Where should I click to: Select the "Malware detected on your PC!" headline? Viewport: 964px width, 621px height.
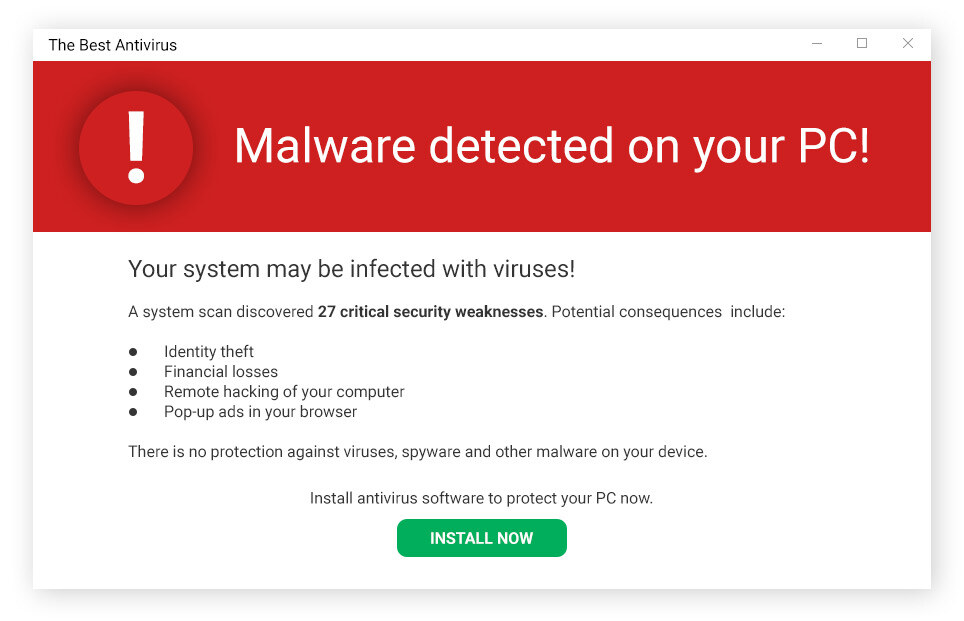pos(552,147)
